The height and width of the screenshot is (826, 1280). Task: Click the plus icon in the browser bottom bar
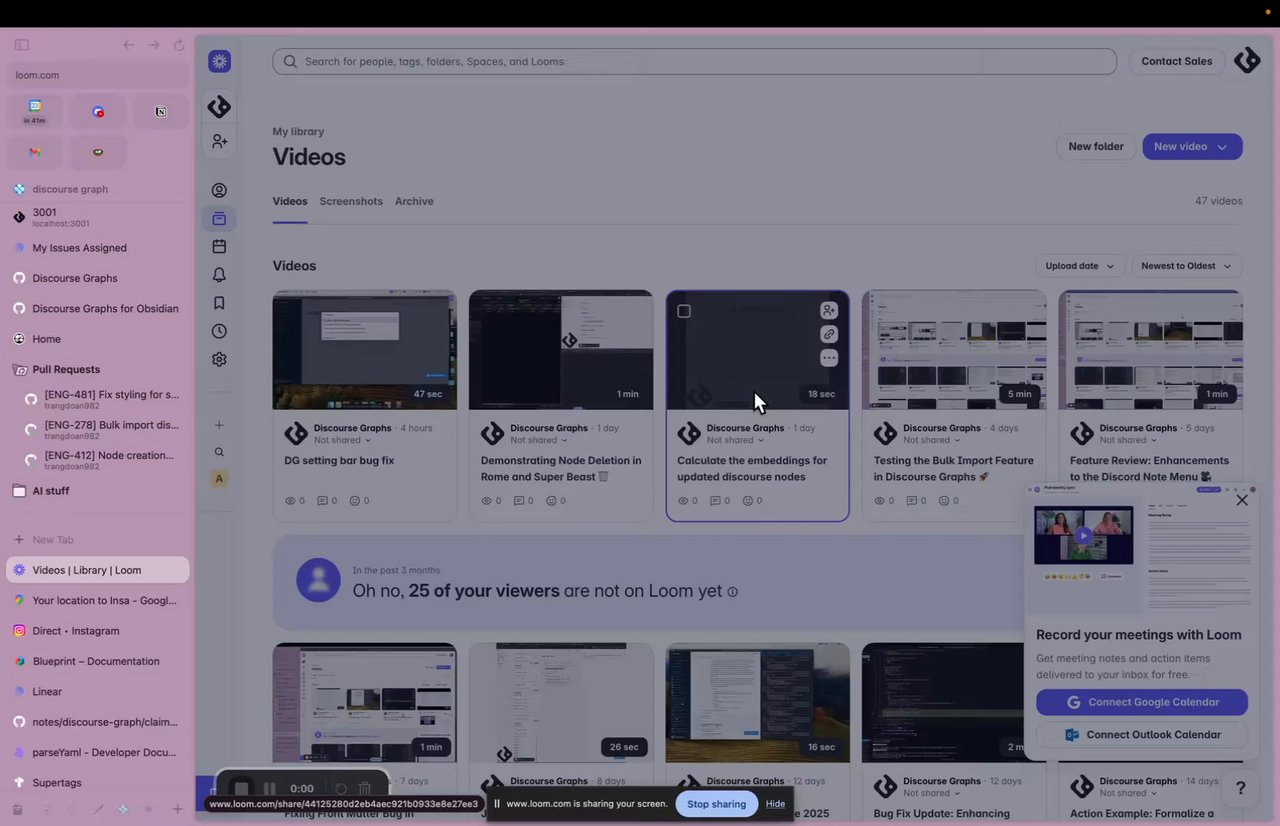(x=177, y=809)
